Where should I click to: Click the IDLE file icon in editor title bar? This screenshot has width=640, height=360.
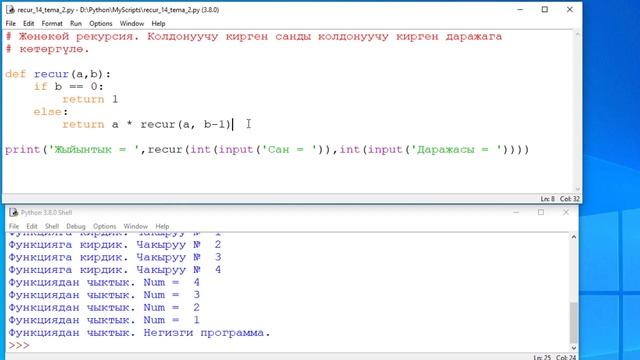[x=10, y=9]
